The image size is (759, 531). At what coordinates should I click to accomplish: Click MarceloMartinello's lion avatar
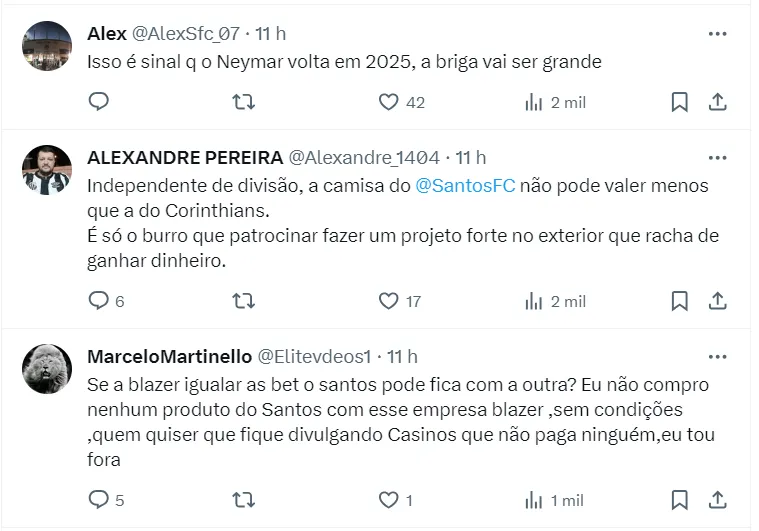click(x=47, y=368)
